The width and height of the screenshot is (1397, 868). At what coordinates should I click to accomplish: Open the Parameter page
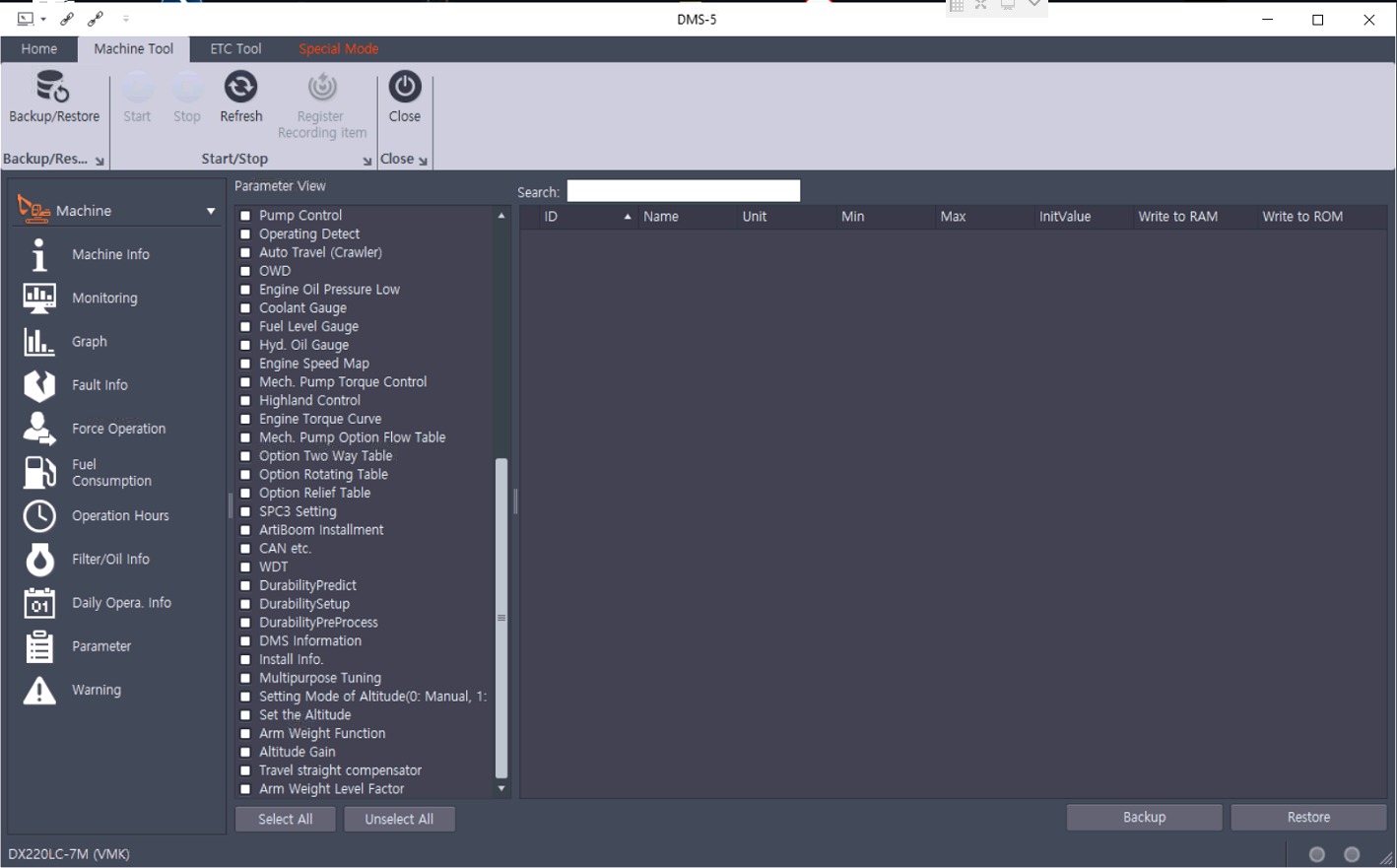[x=101, y=646]
